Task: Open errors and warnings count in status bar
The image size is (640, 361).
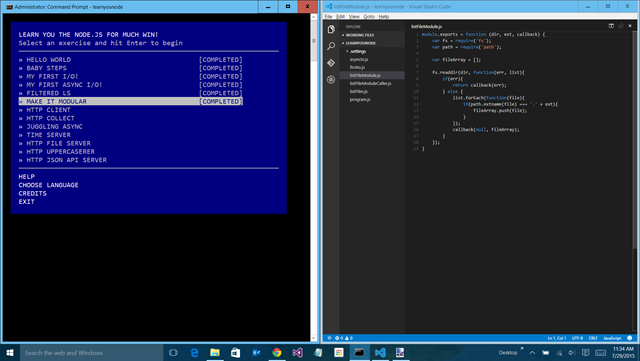Action: click(344, 338)
